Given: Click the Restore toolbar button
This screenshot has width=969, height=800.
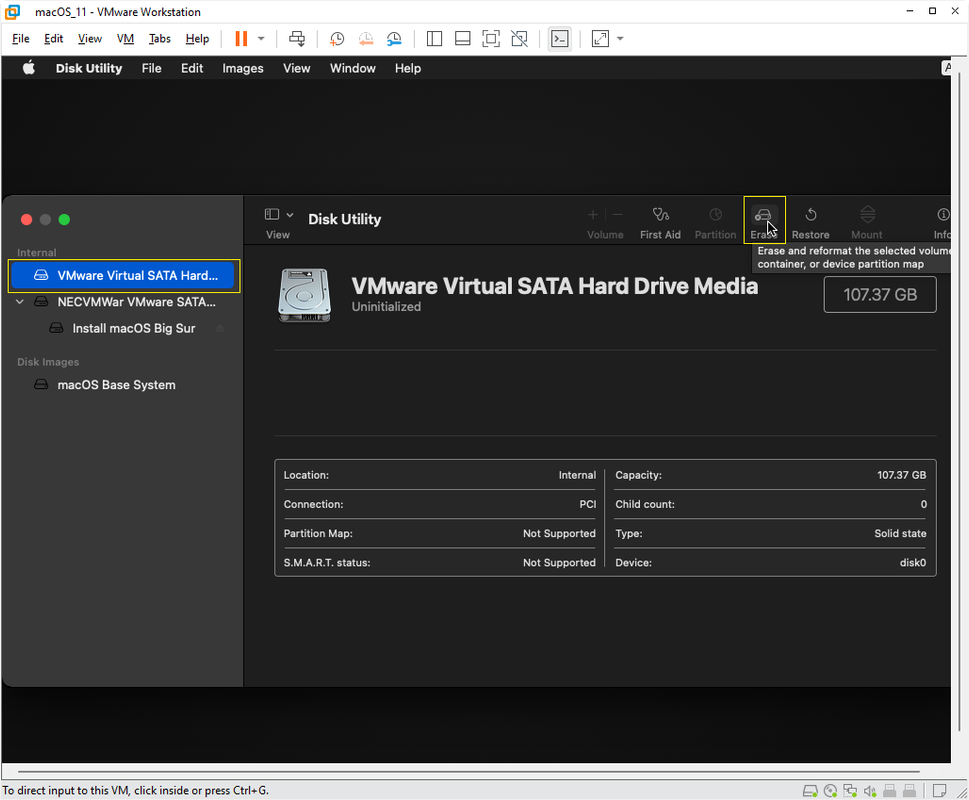Looking at the screenshot, I should coord(811,223).
